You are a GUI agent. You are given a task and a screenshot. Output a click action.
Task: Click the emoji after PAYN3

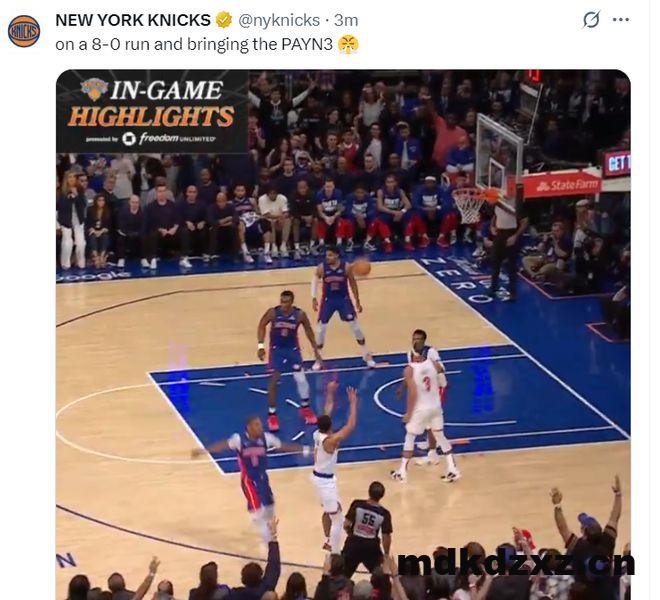(348, 44)
